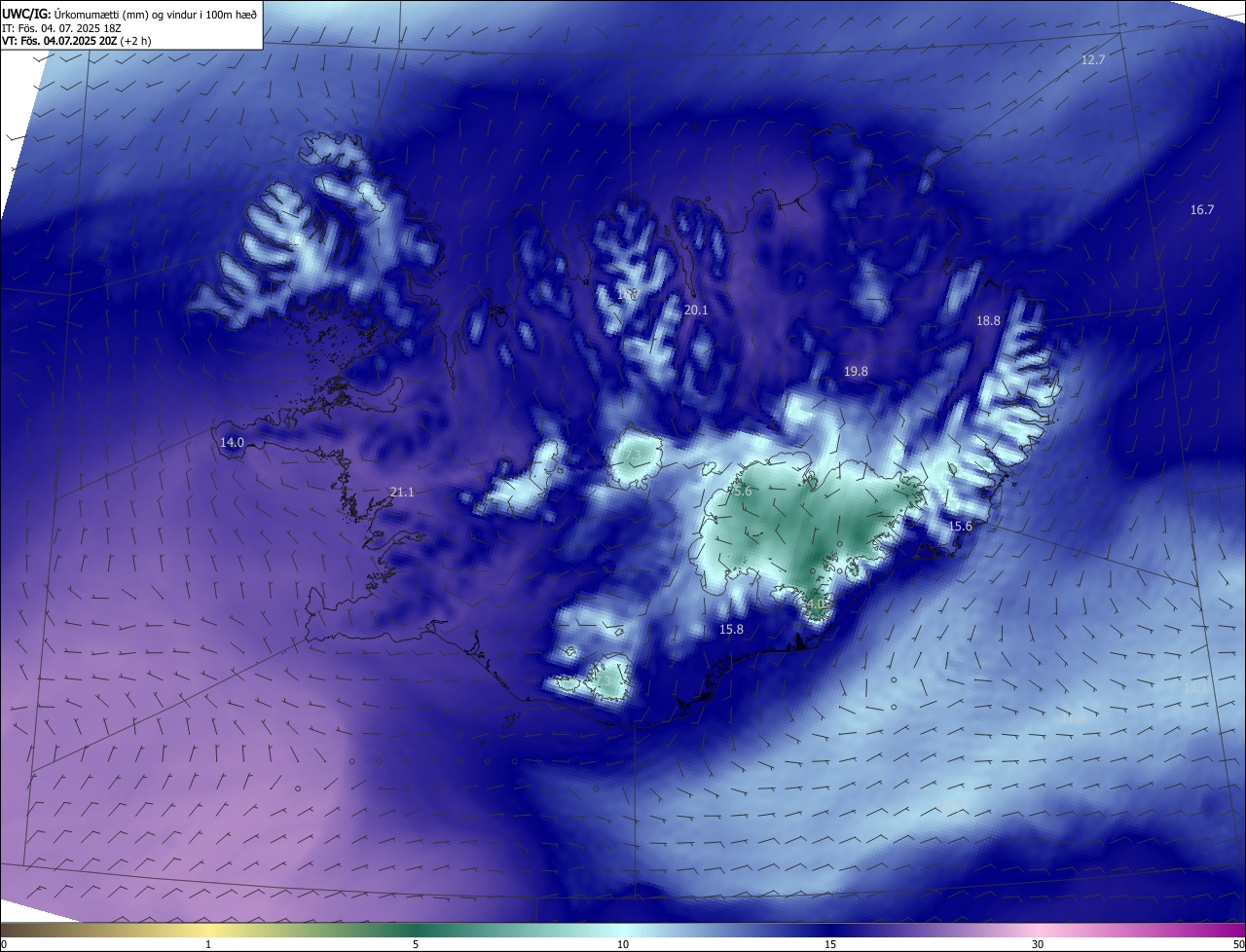
Task: Click the 18.8 value in the northeast highlands
Action: click(x=988, y=320)
